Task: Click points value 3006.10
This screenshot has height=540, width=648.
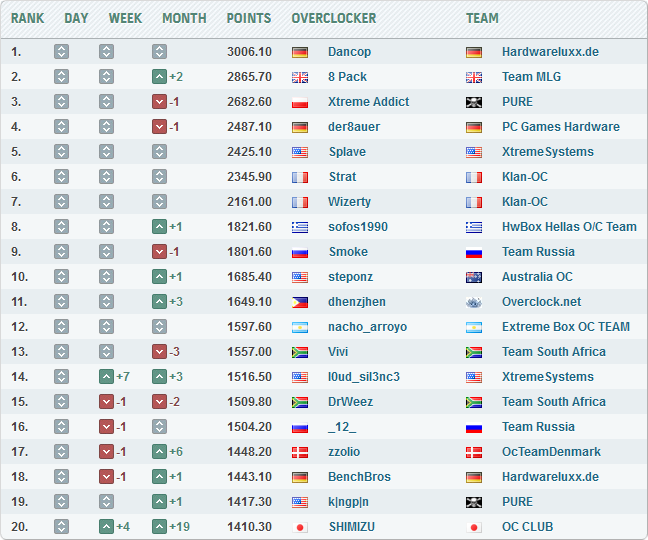Action: pyautogui.click(x=249, y=52)
